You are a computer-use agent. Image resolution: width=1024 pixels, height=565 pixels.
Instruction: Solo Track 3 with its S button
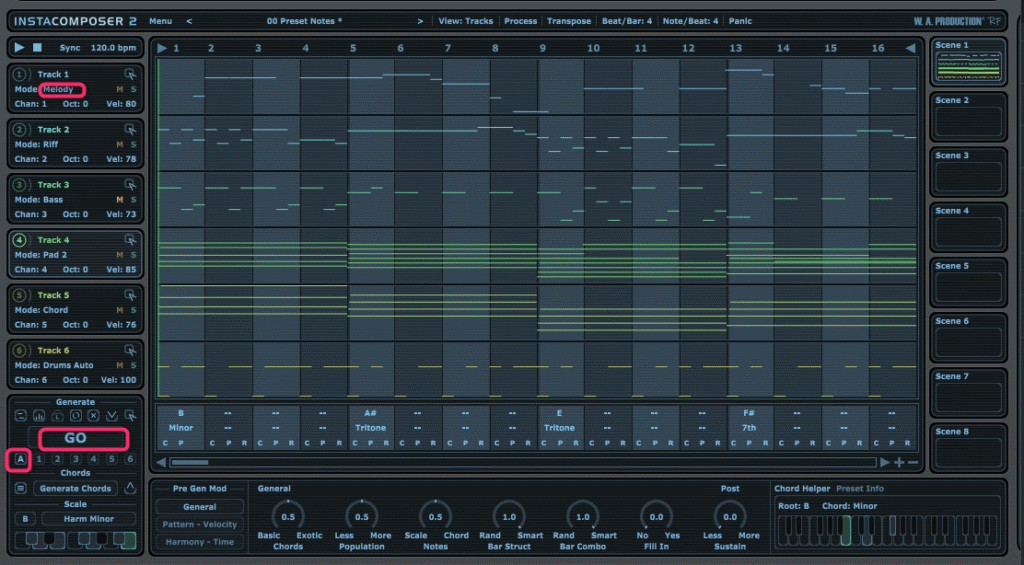coord(133,200)
